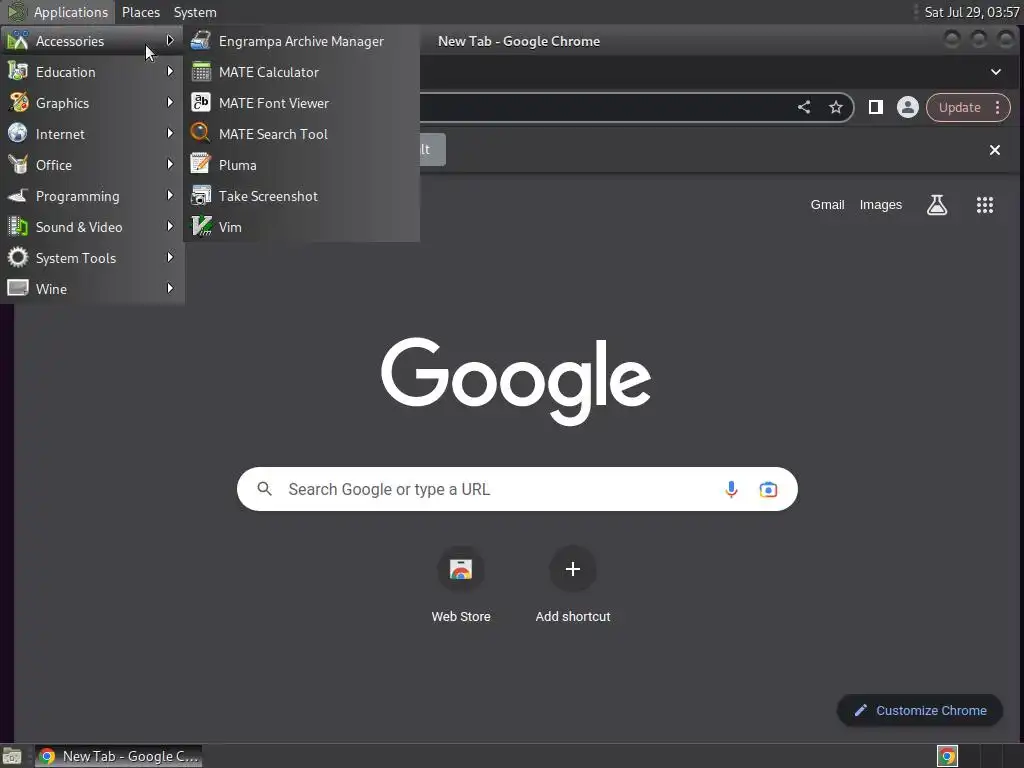Expand the Education submenu arrow
Screen dimensions: 1024x768
(x=170, y=71)
